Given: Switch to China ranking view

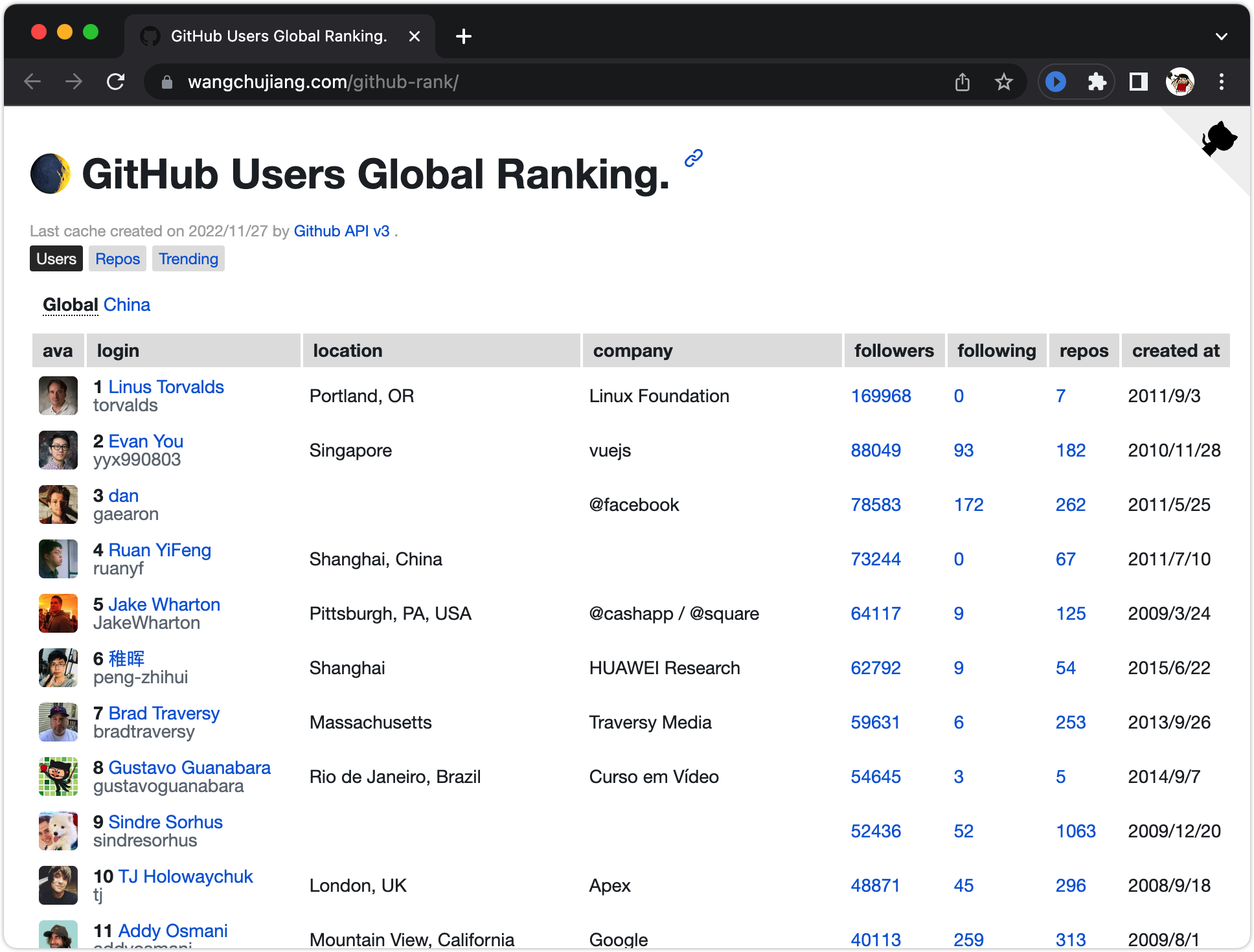Looking at the screenshot, I should point(128,304).
